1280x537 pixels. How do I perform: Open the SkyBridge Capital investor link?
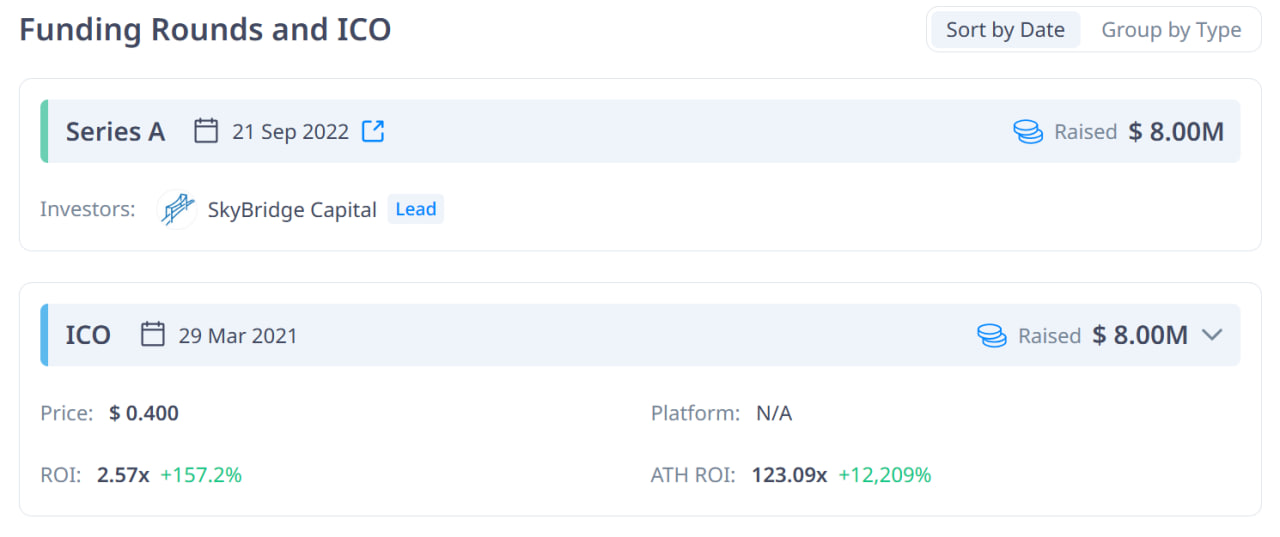click(x=292, y=210)
